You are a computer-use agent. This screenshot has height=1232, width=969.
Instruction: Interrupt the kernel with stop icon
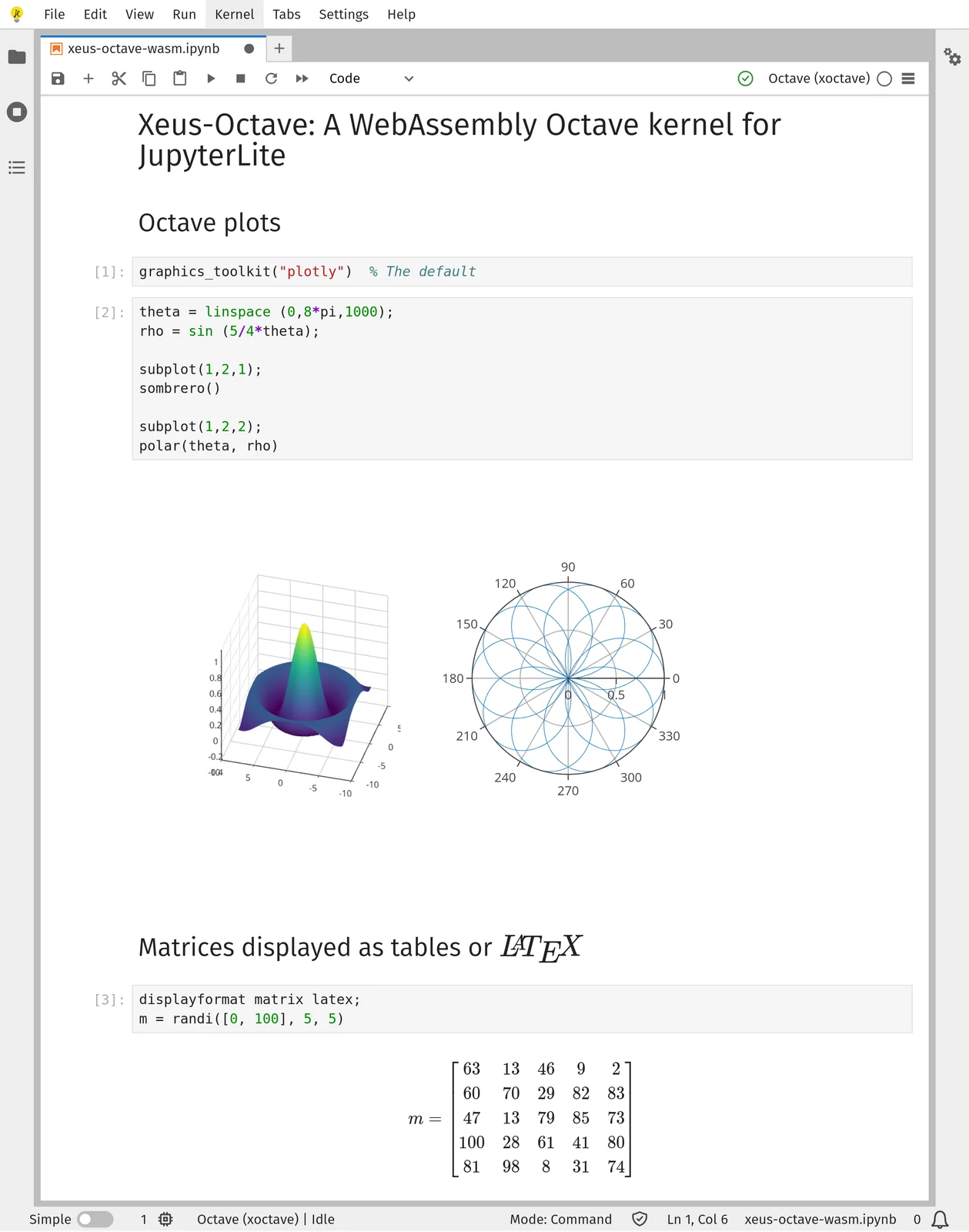click(x=241, y=79)
